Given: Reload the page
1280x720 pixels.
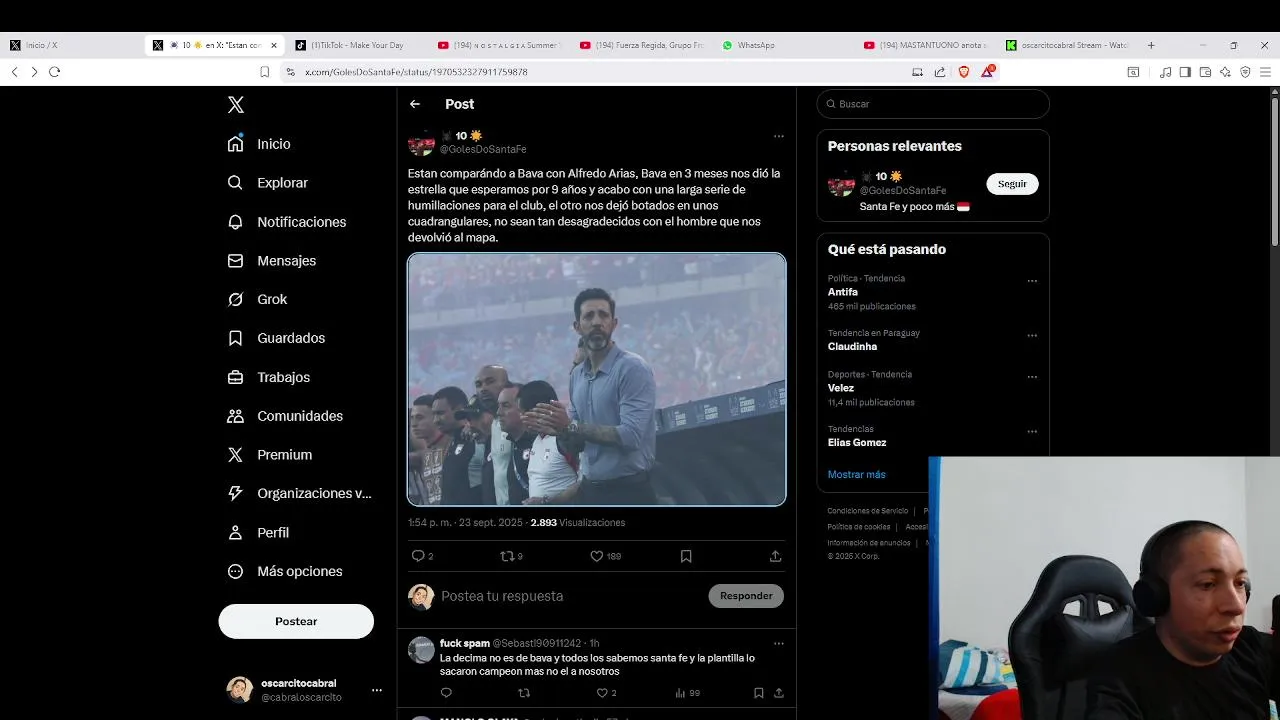Looking at the screenshot, I should tap(55, 72).
